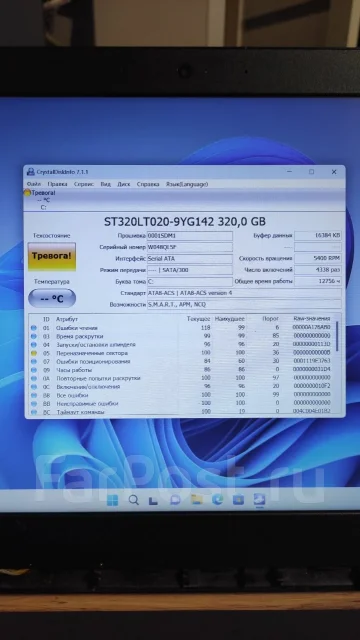This screenshot has width=360, height=640.
Task: Select the Таймаут команды row
Action: [182, 411]
